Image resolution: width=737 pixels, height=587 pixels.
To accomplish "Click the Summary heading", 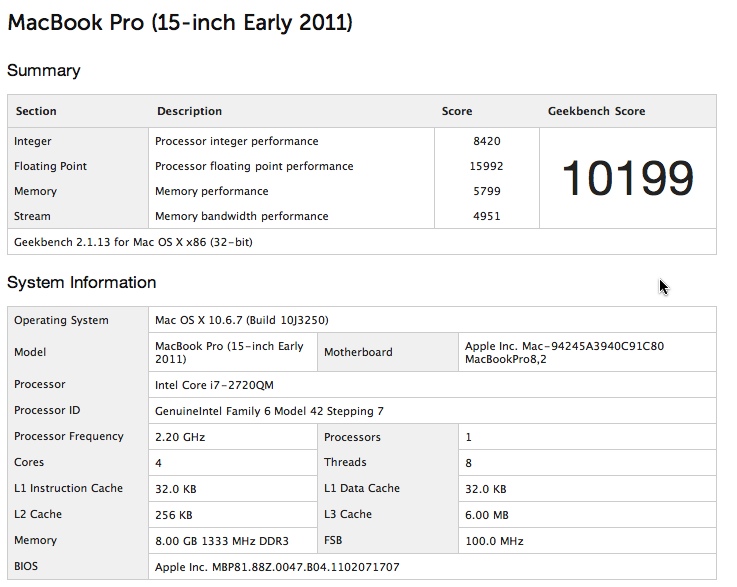I will 44,70.
